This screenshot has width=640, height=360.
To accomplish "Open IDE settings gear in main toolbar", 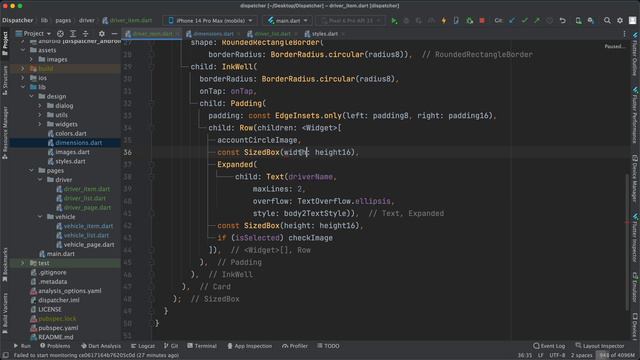I will tap(620, 20).
